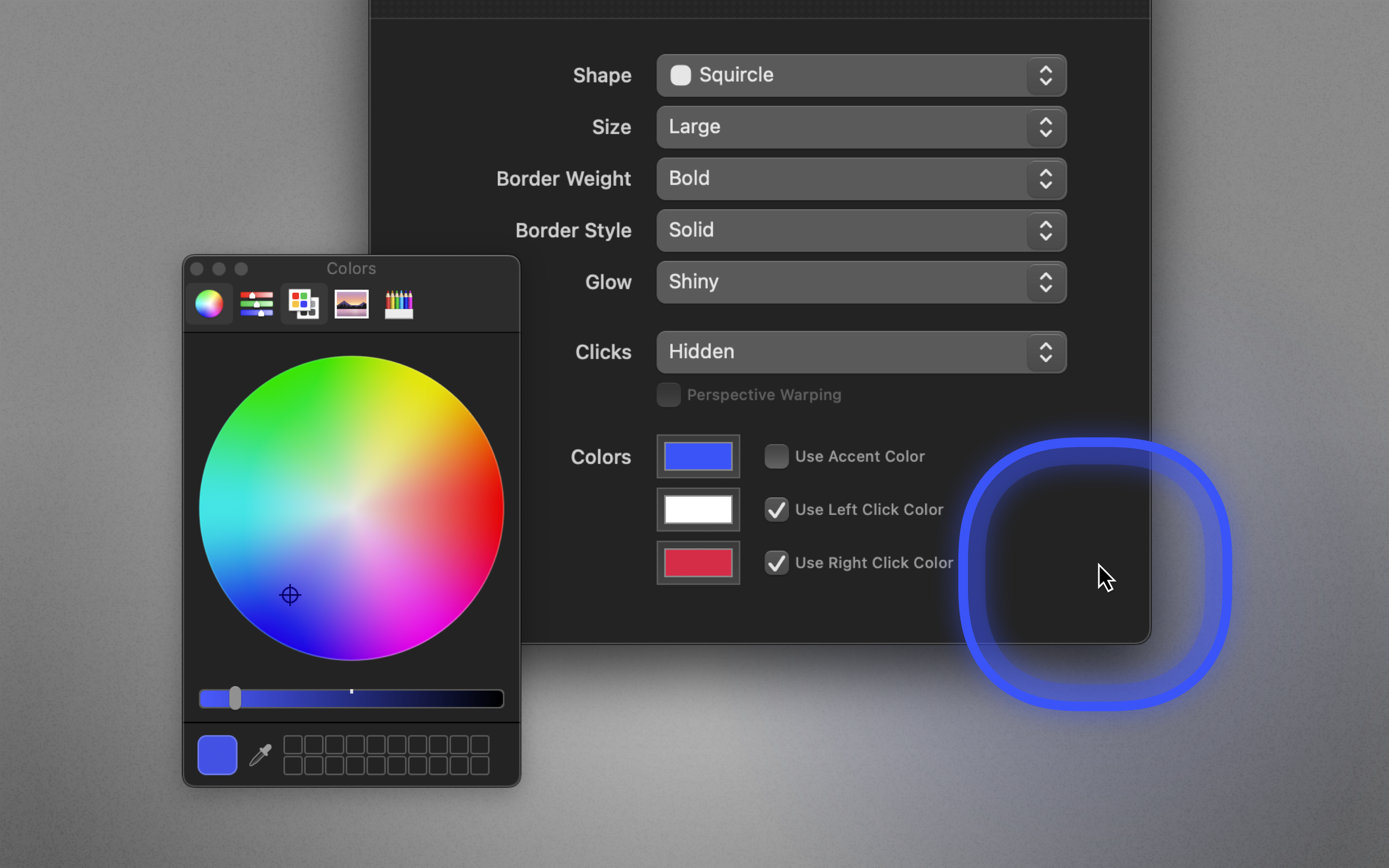The image size is (1389, 868).
Task: Click the brightness slider handle
Action: [235, 698]
